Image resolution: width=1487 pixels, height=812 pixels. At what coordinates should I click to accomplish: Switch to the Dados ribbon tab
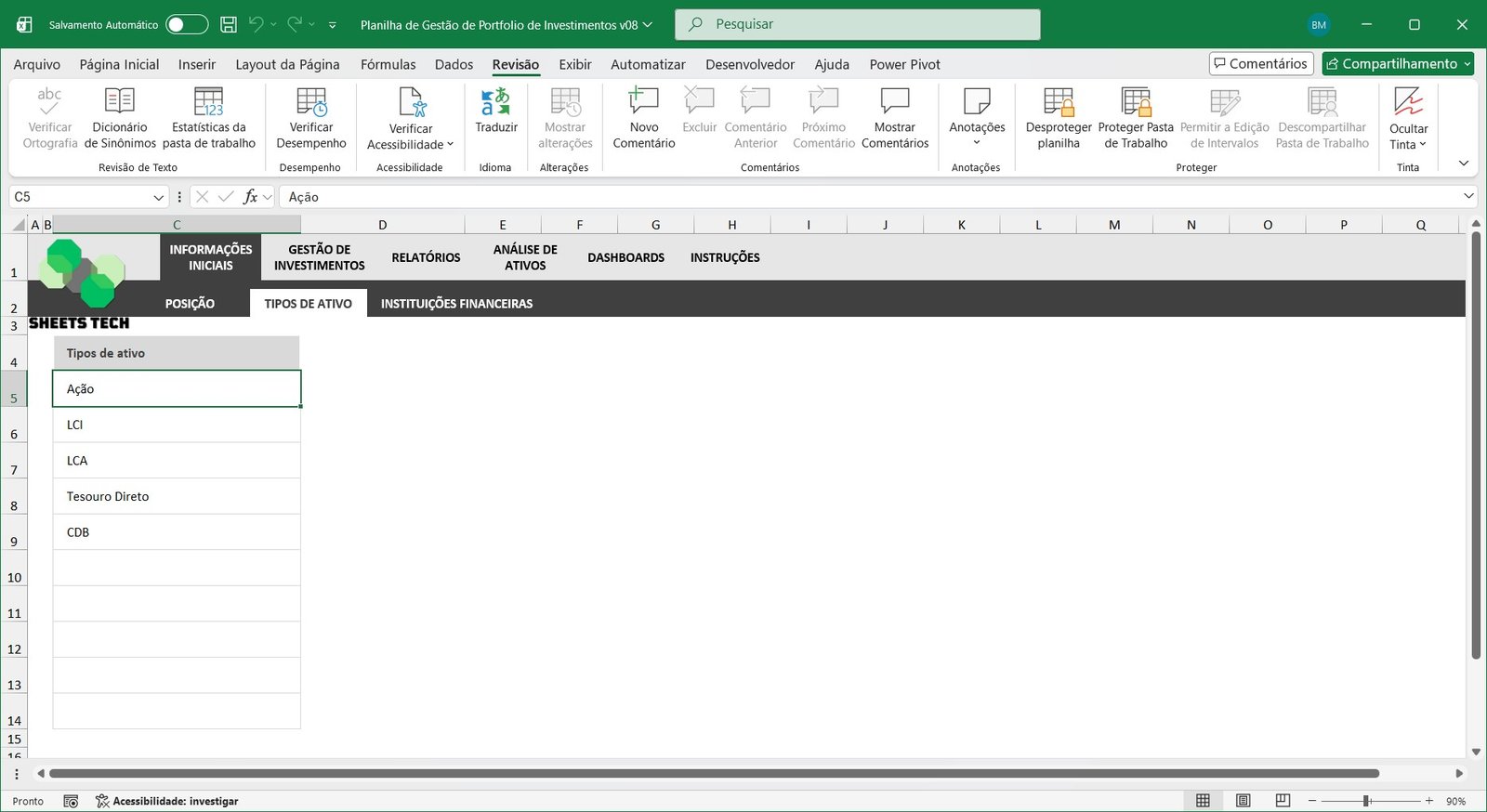[454, 64]
